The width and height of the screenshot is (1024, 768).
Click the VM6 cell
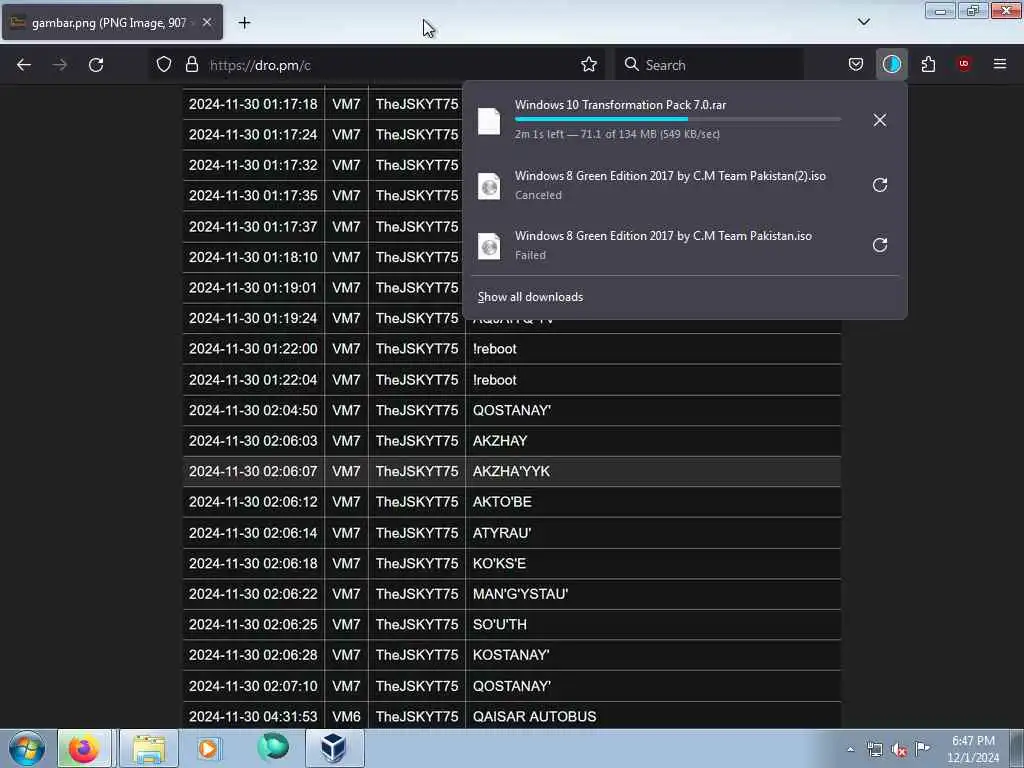point(346,717)
